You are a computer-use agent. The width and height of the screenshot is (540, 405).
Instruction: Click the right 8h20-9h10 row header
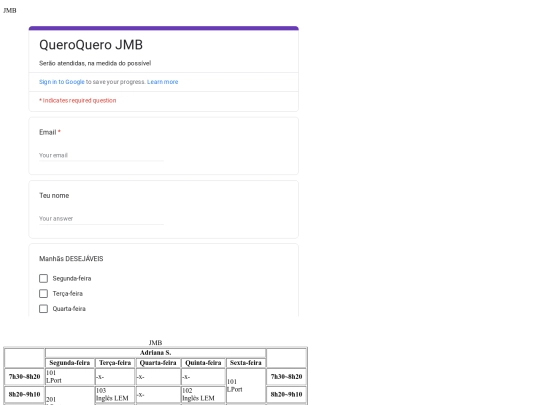287,394
